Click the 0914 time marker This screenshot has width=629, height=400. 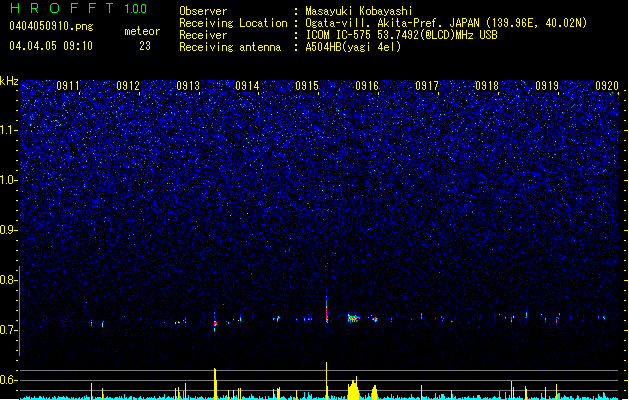pos(247,85)
